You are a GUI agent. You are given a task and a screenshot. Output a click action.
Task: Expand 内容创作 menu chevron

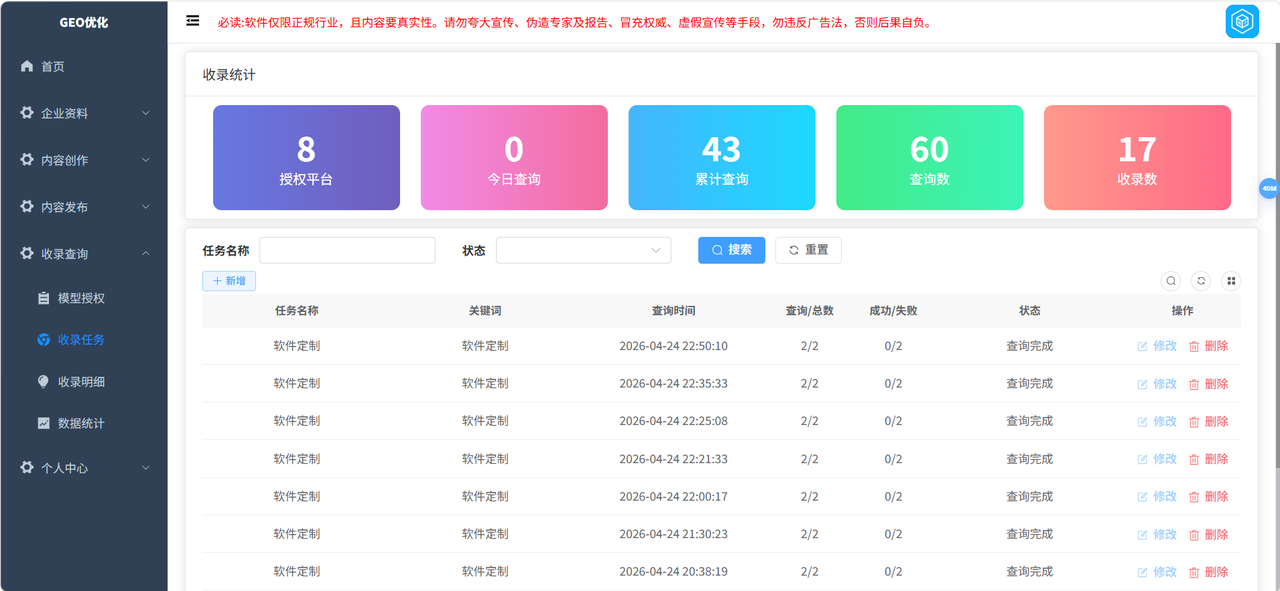pyautogui.click(x=146, y=160)
